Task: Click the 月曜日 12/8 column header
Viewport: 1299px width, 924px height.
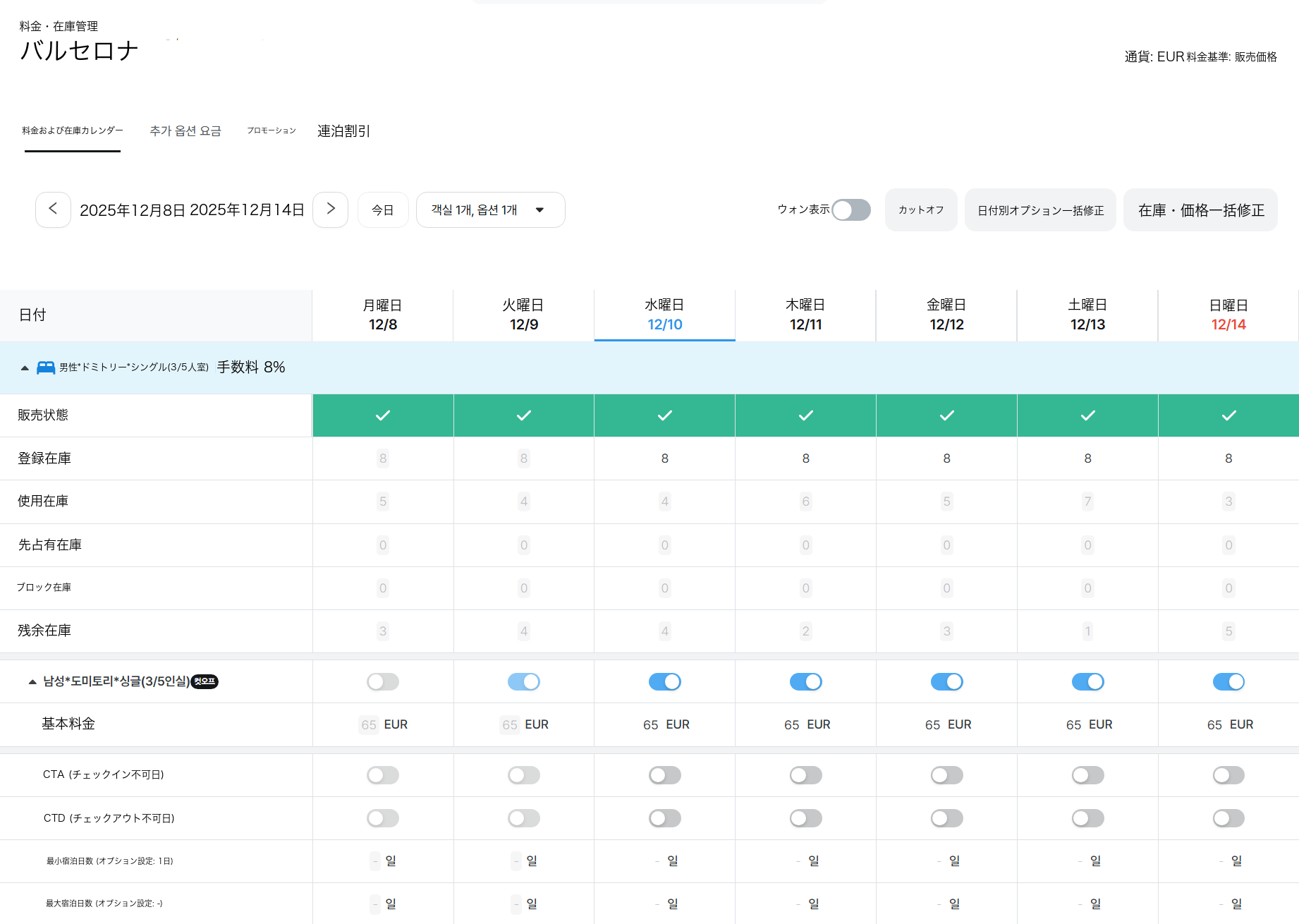Action: click(x=383, y=315)
